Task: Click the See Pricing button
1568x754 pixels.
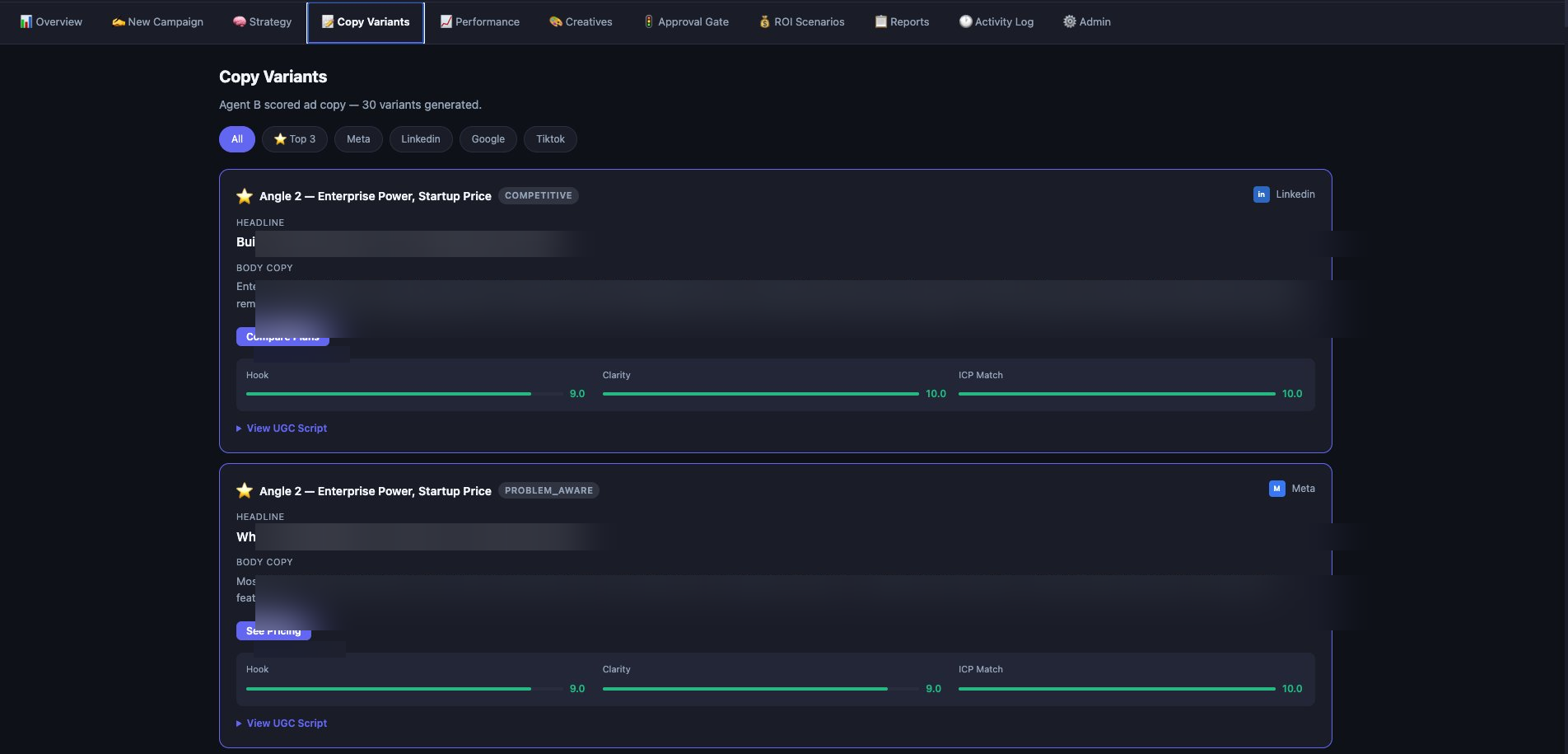Action: coord(273,631)
